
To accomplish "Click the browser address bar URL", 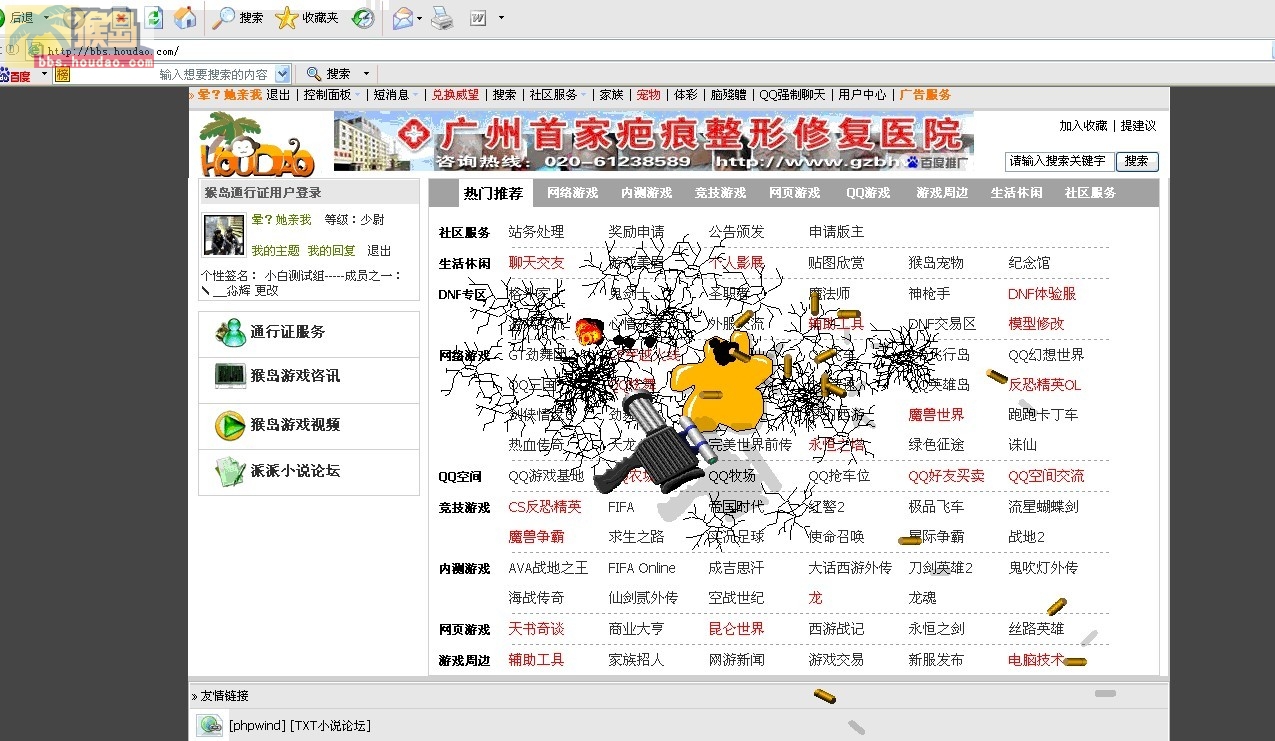I will pos(113,50).
